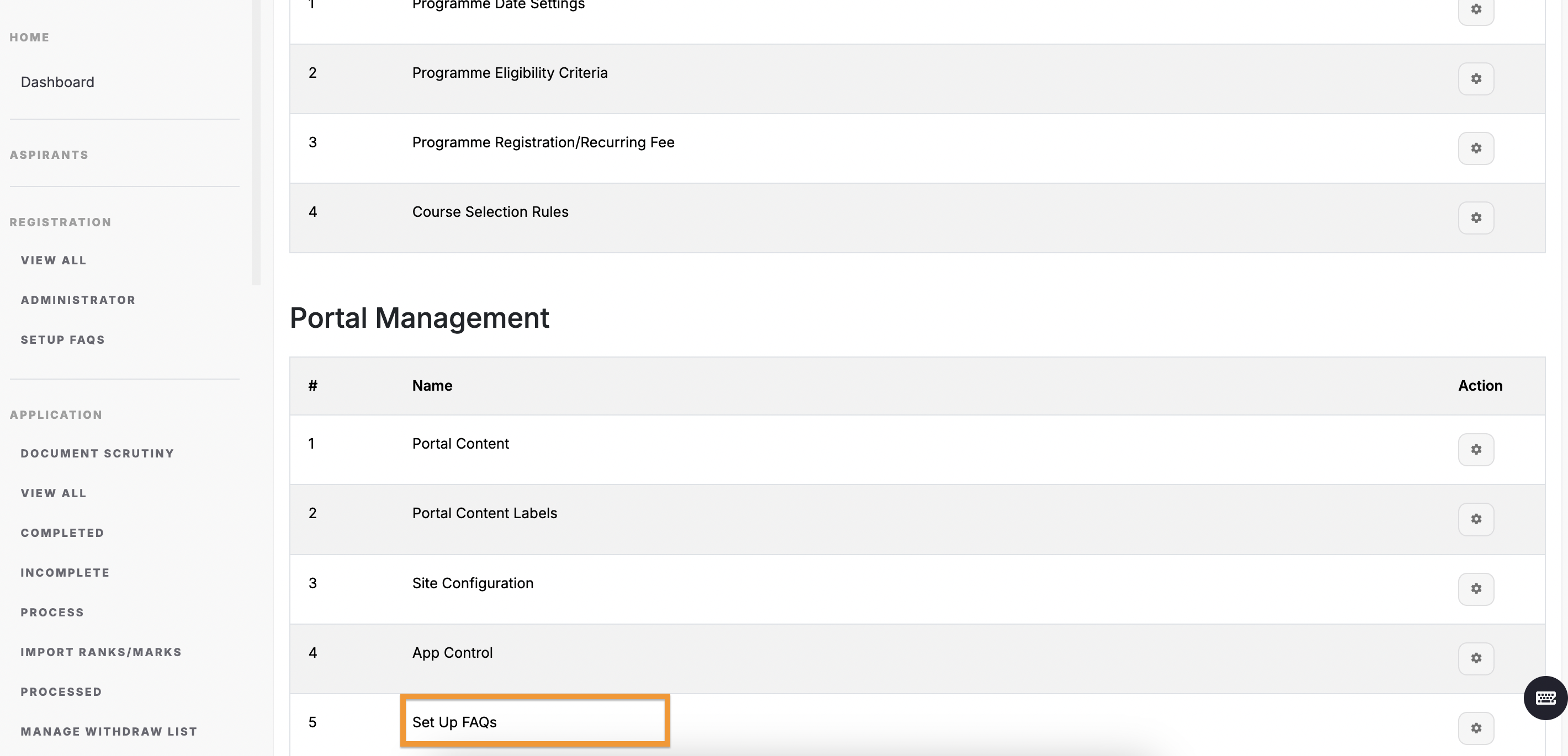Image resolution: width=1568 pixels, height=756 pixels.
Task: Click App Control gear icon
Action: coord(1475,658)
